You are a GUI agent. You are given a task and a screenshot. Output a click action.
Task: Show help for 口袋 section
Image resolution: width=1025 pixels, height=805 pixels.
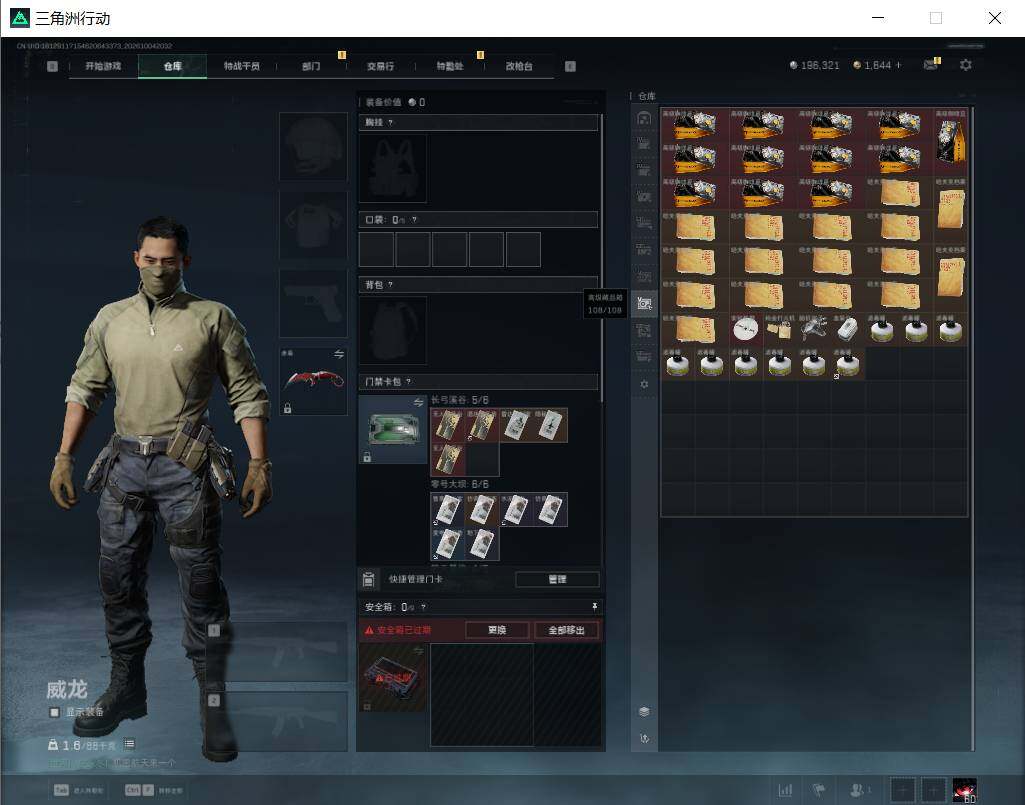tap(414, 220)
